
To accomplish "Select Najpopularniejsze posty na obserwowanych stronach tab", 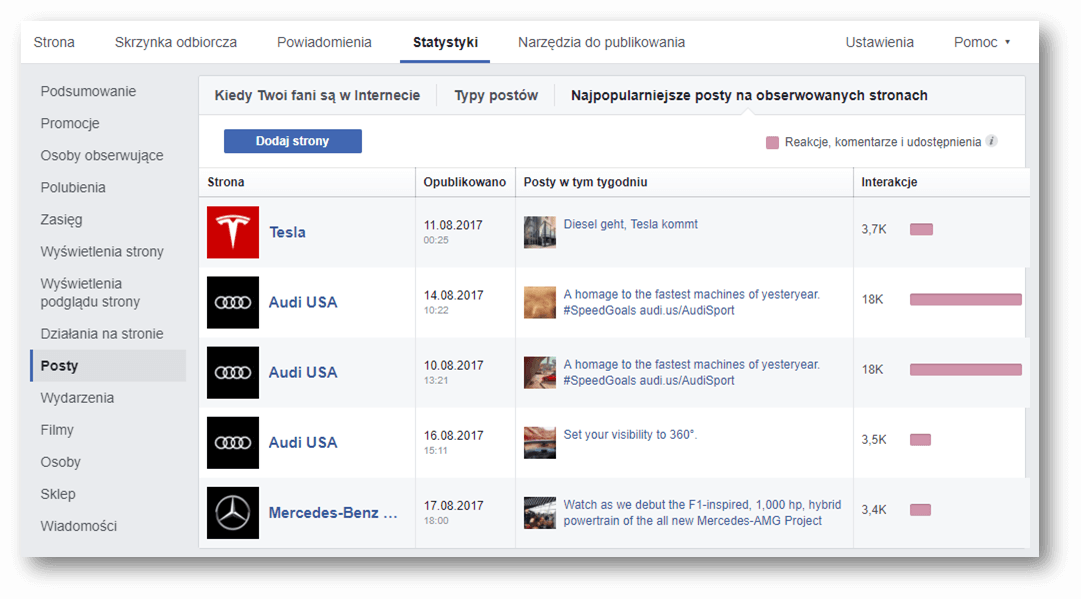I will [749, 95].
